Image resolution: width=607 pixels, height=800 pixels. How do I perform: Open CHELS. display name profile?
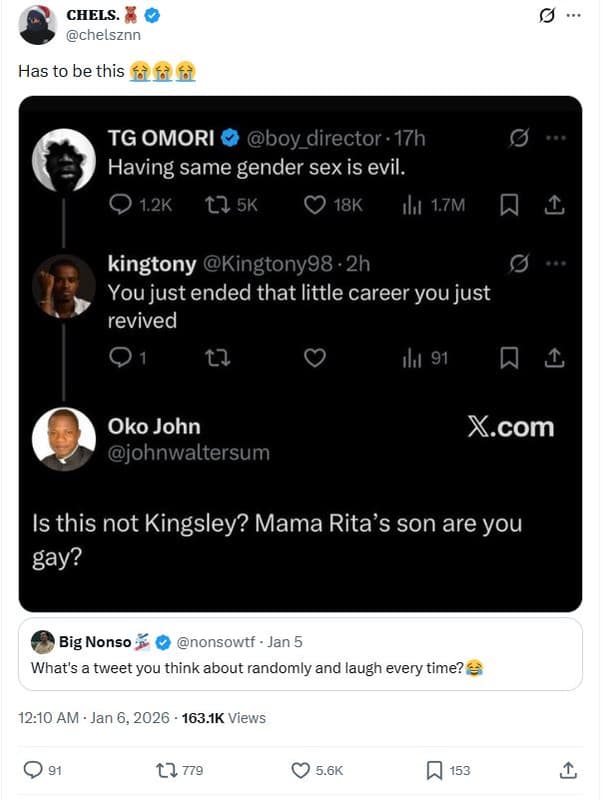(91, 15)
